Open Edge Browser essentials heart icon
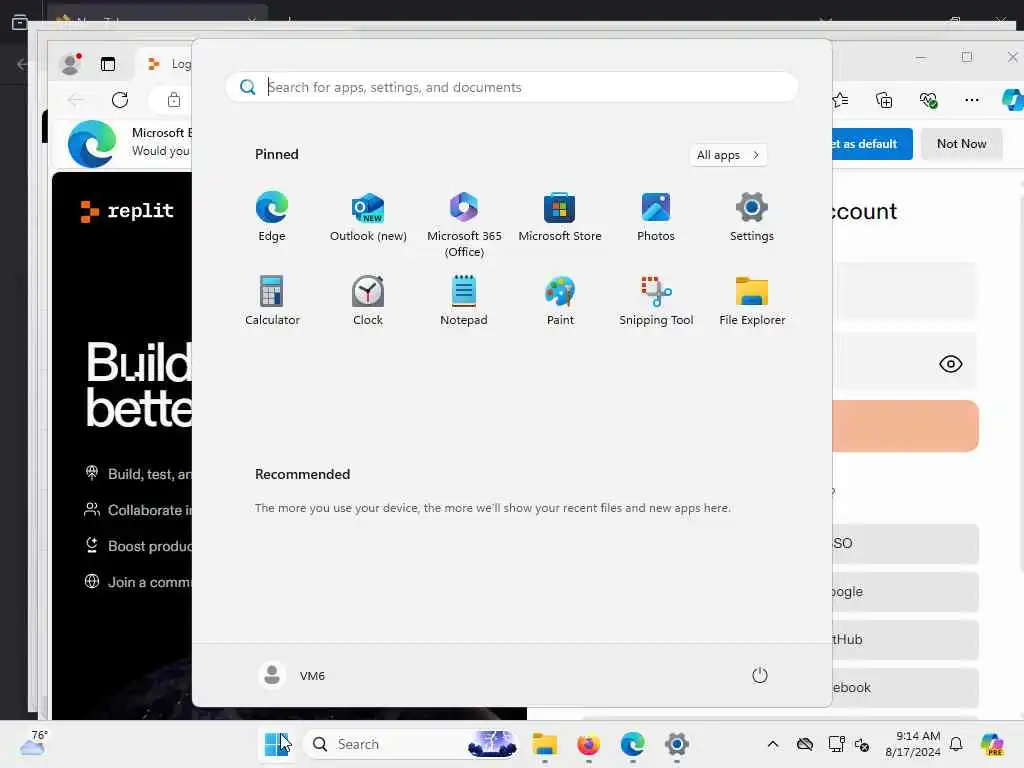This screenshot has height=768, width=1024. [x=928, y=100]
